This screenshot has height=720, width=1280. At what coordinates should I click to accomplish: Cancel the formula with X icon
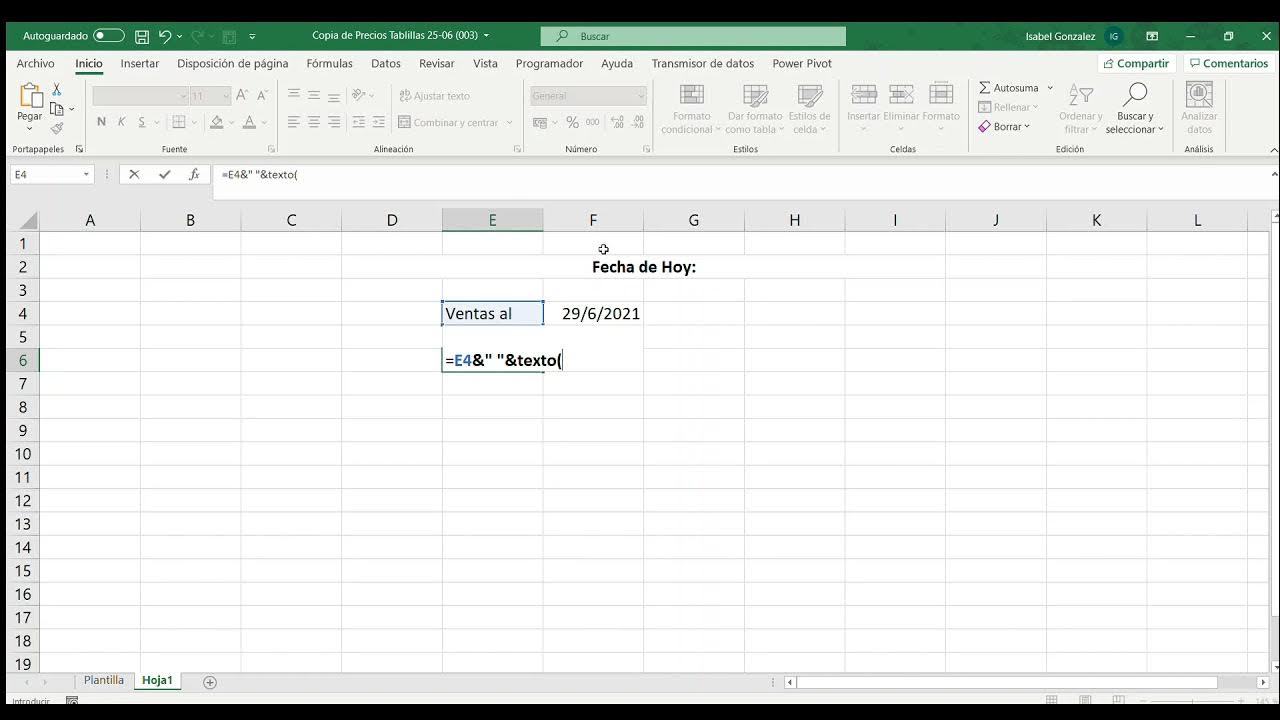pyautogui.click(x=134, y=174)
